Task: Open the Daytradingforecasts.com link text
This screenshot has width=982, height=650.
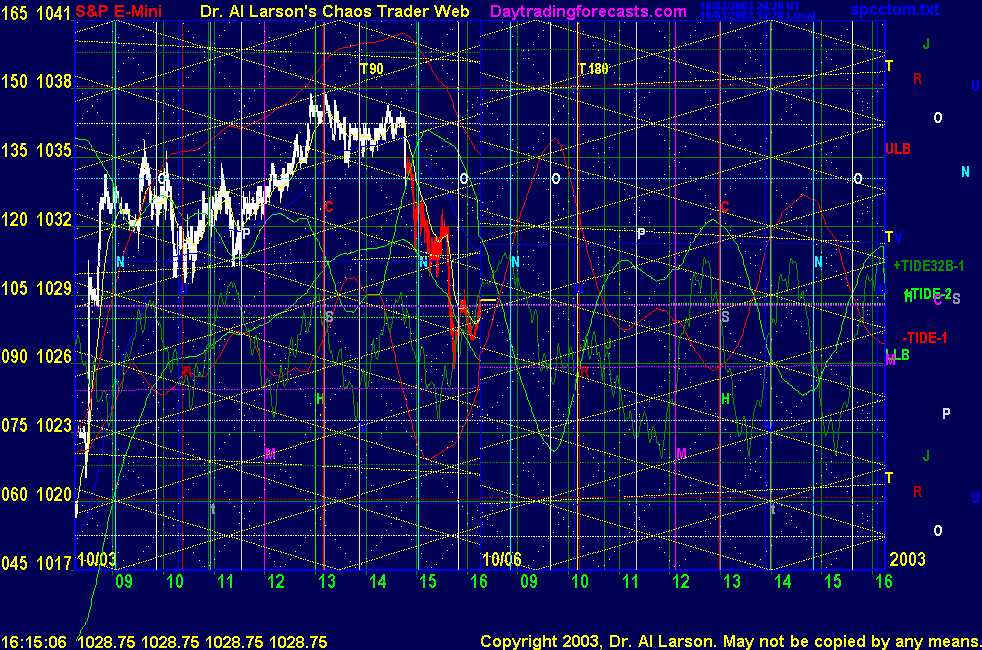Action: coord(588,11)
